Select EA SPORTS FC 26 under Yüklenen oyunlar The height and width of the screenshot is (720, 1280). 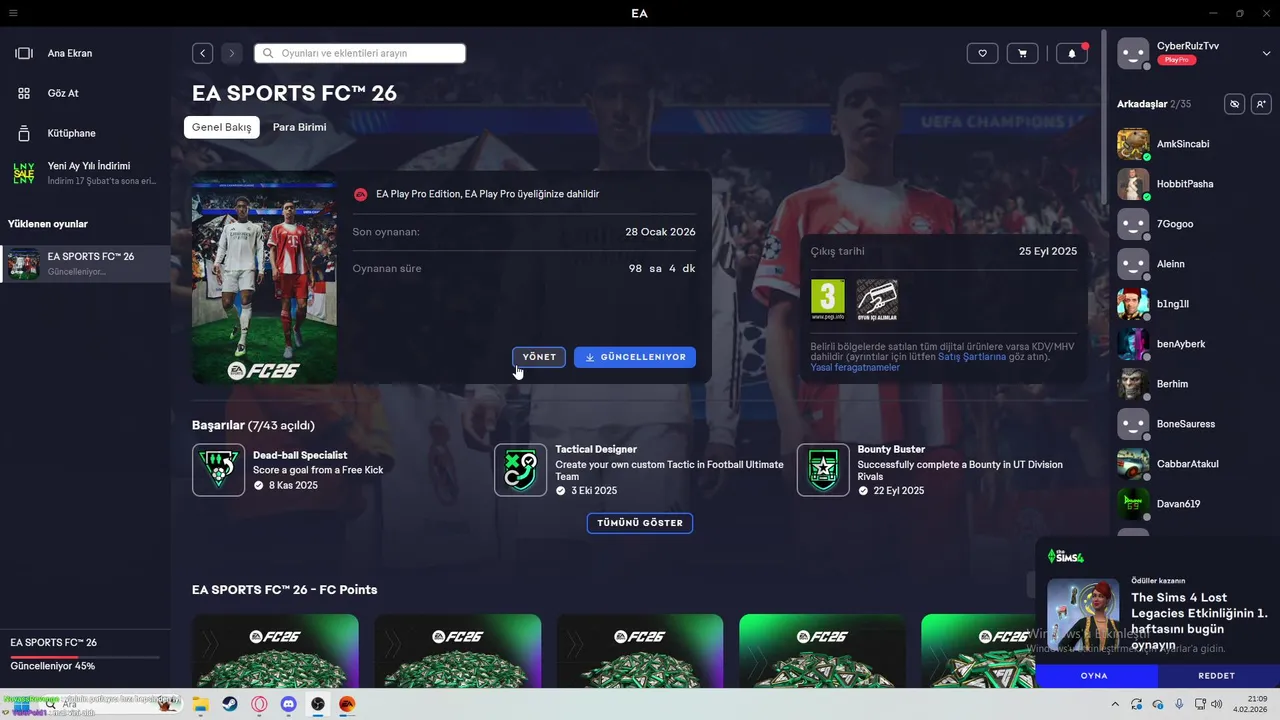pyautogui.click(x=85, y=264)
